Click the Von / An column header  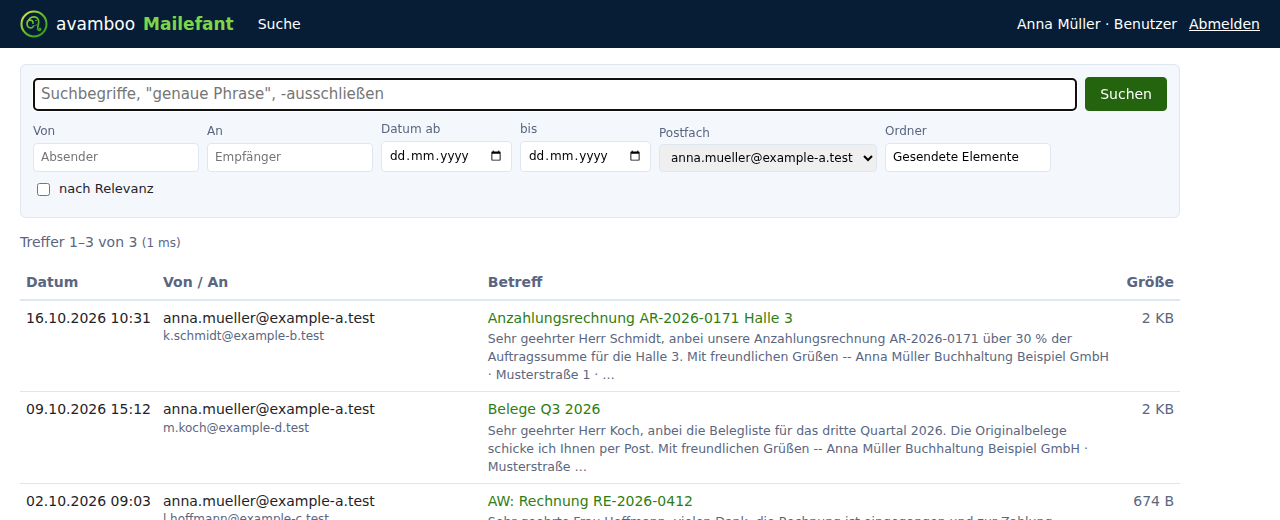pyautogui.click(x=195, y=282)
